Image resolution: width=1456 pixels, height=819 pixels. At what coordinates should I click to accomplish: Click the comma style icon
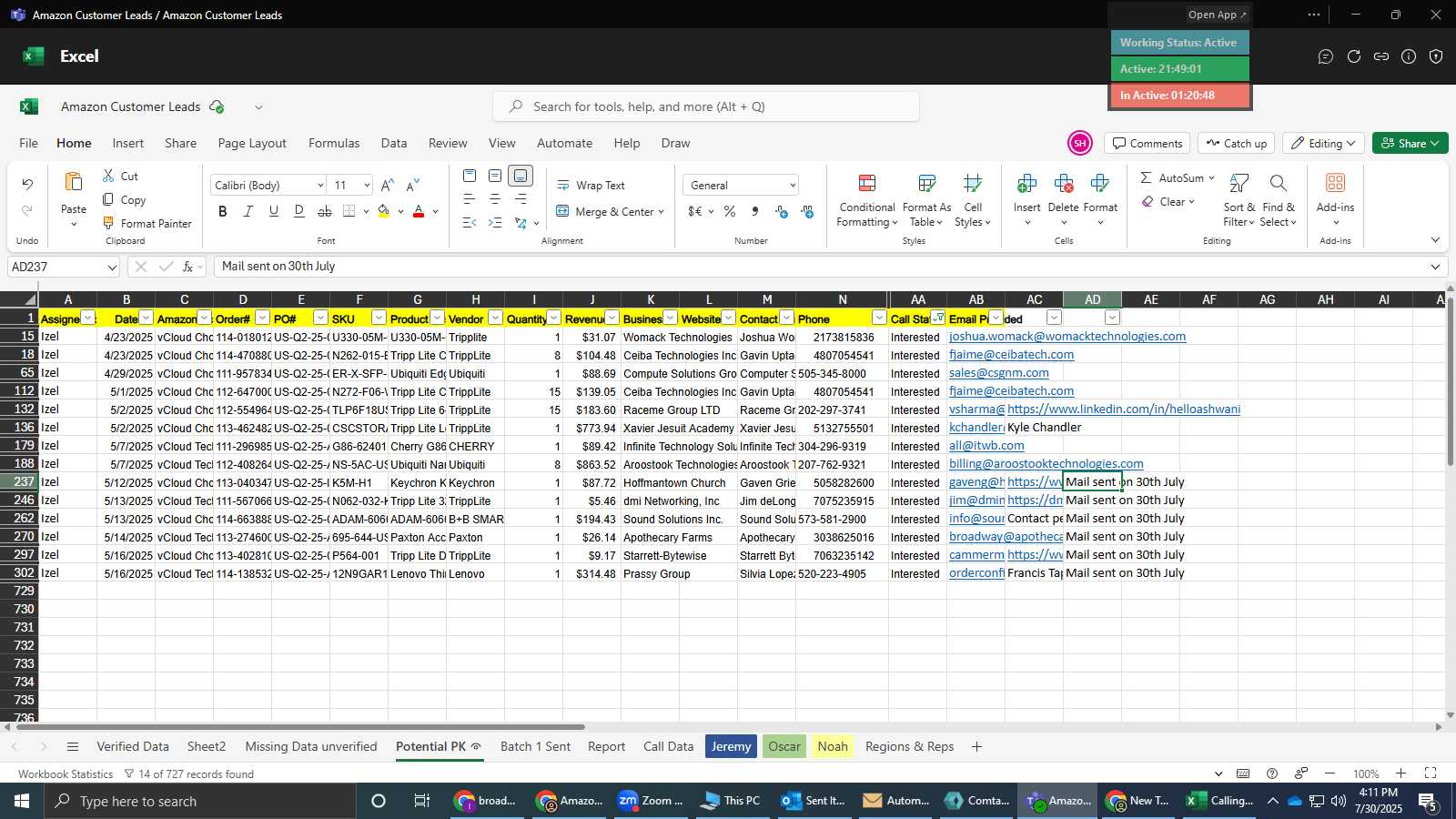[x=755, y=211]
